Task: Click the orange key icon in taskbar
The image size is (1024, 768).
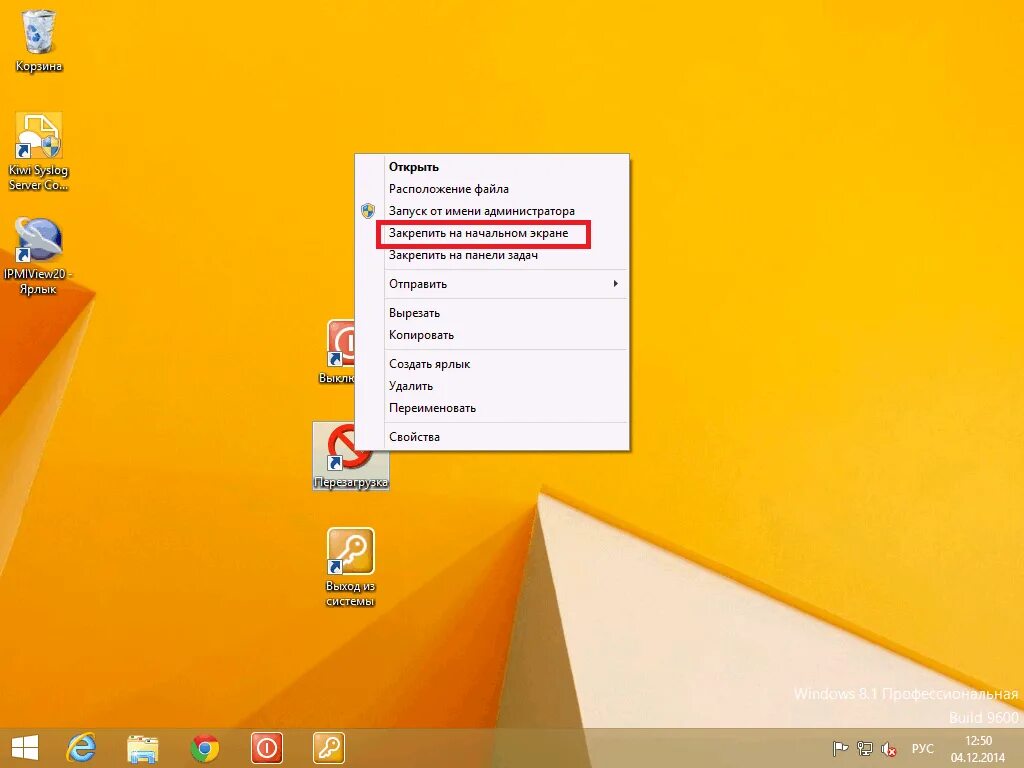Action: pyautogui.click(x=328, y=748)
